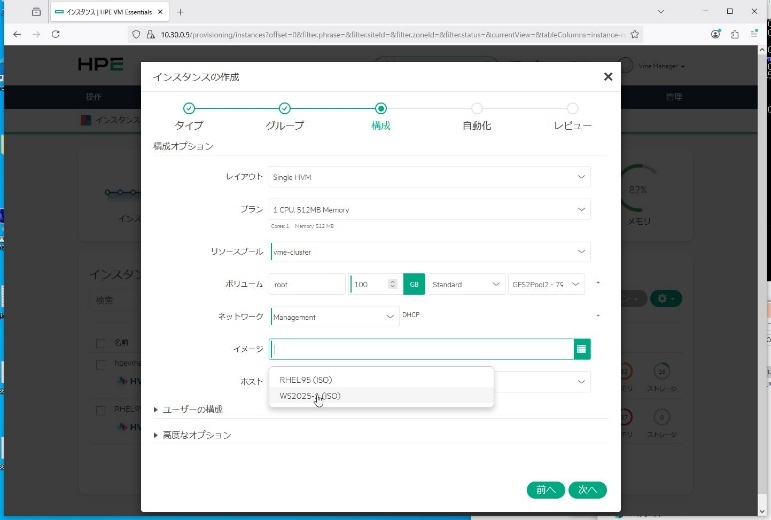Click the タイプ step checkmark circle
Screen dimensions: 771x520
(x=189, y=108)
